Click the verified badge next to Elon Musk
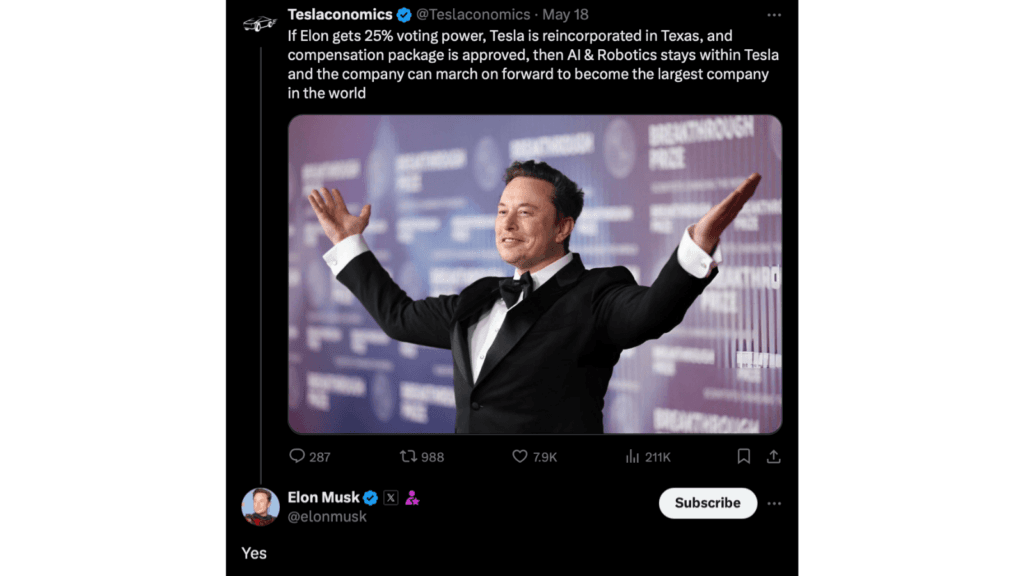The height and width of the screenshot is (576, 1024). tap(372, 497)
